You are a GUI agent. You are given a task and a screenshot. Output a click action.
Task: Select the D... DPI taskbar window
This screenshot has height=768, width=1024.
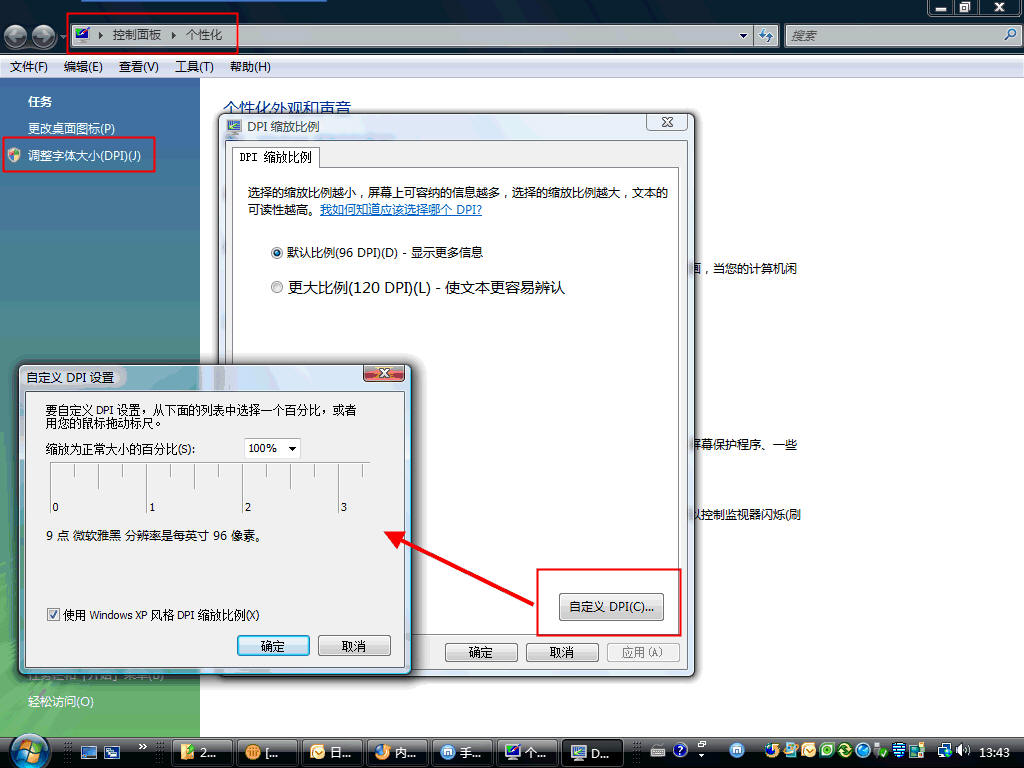point(592,752)
